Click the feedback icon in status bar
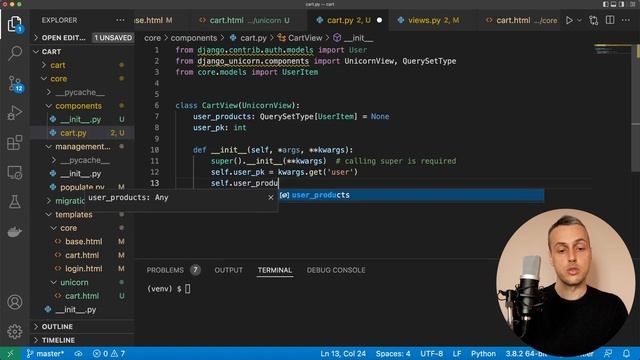640x360 pixels. click(x=608, y=353)
